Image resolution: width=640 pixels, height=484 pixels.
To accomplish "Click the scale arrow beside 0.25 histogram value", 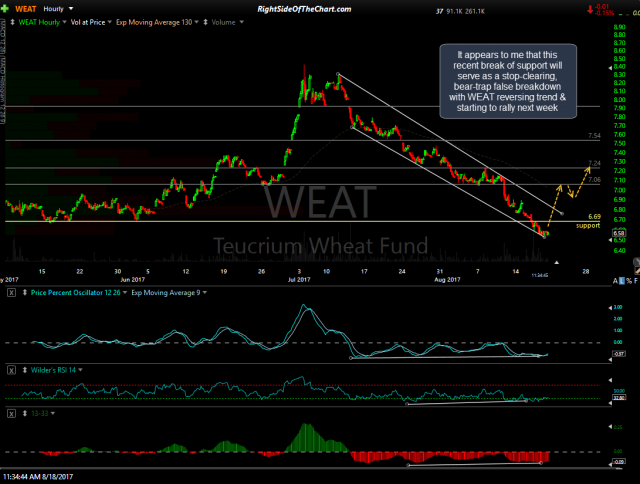I will click(x=610, y=427).
